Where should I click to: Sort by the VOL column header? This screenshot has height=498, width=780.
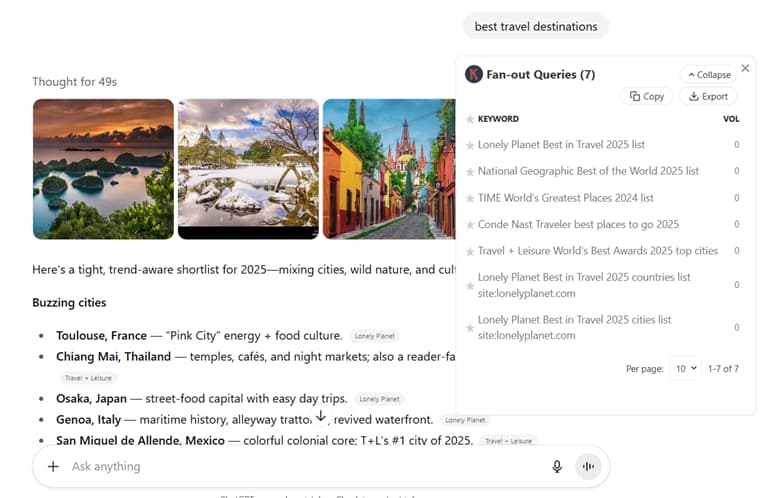pyautogui.click(x=731, y=119)
